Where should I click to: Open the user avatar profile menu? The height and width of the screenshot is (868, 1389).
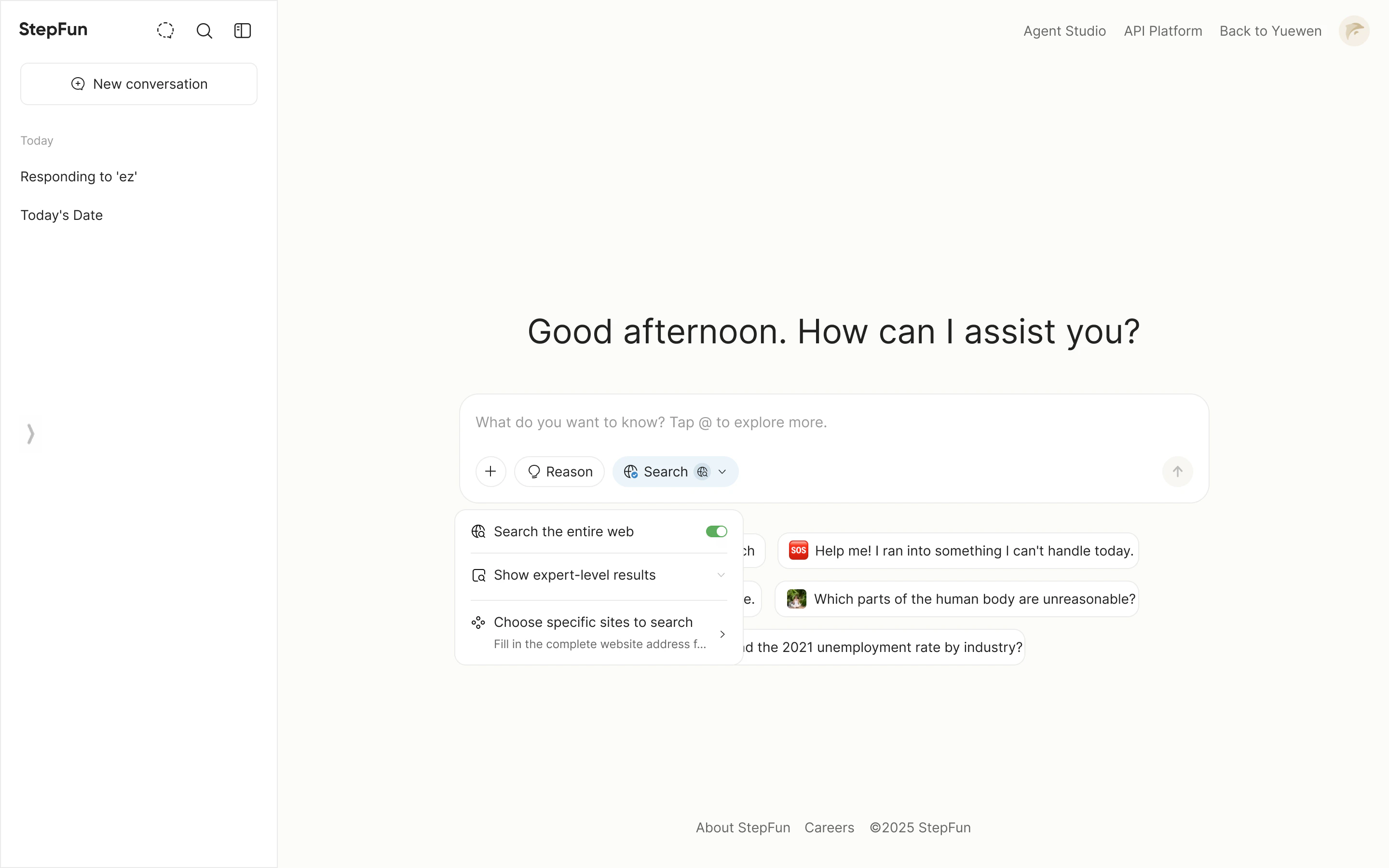pos(1354,31)
